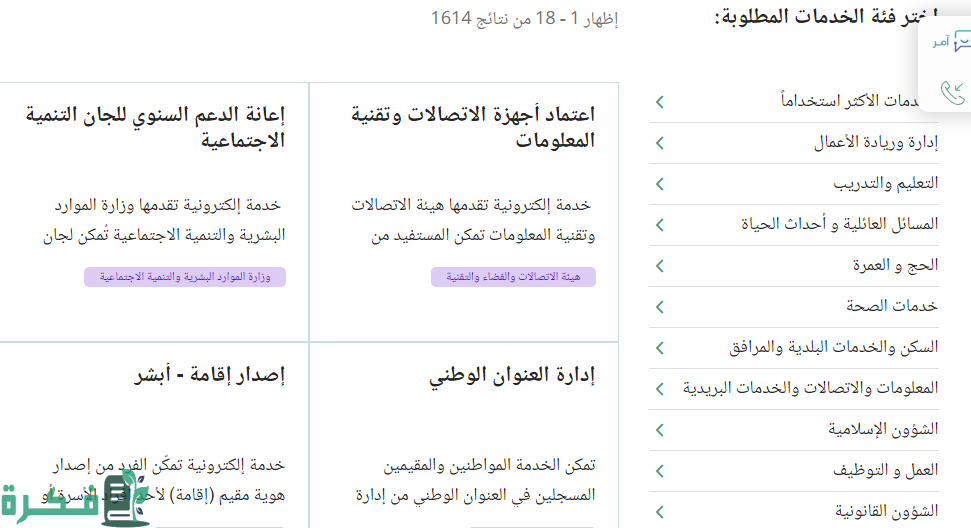Screen dimensions: 971x528
Task: Open إصدار إقامة - أبشر service
Action: 209,376
